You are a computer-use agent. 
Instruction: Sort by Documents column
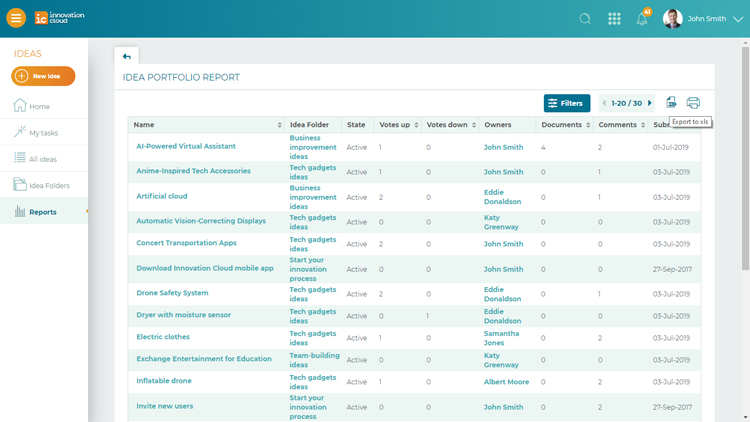[x=588, y=125]
